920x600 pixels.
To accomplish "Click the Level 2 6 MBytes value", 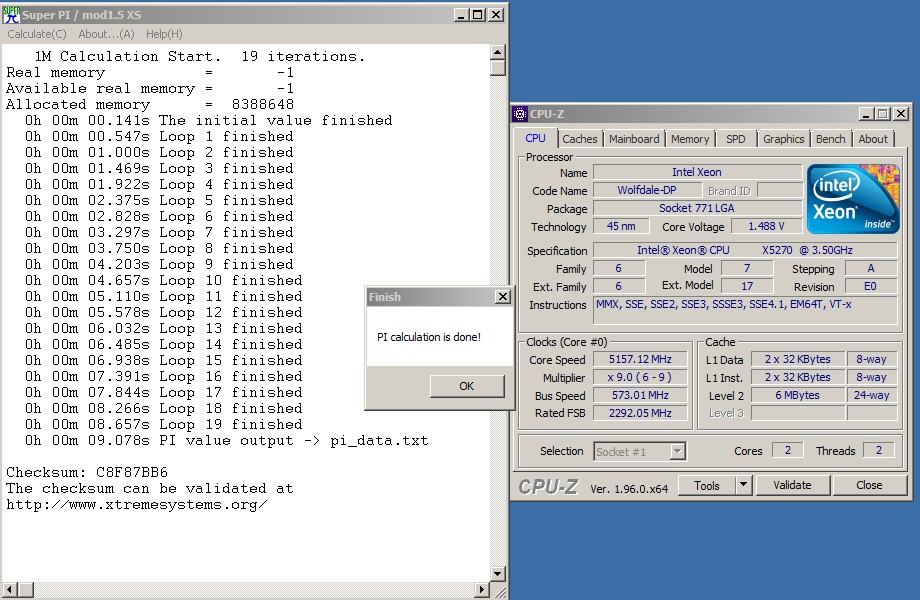I will coord(797,395).
